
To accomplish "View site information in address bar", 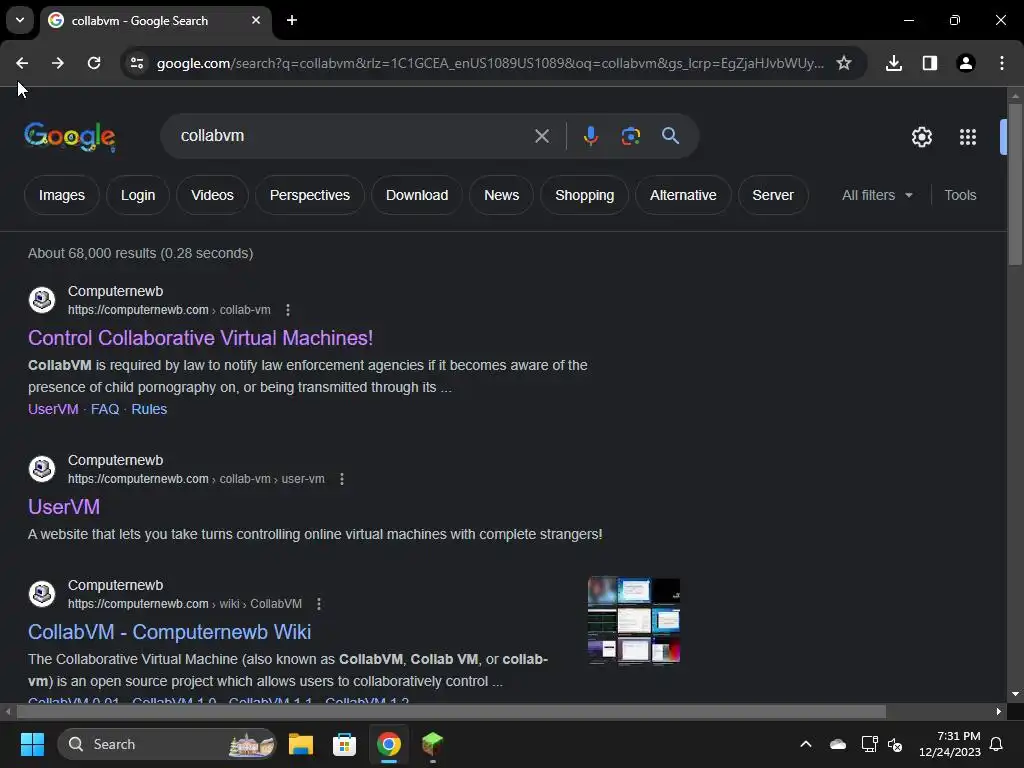I will [137, 63].
